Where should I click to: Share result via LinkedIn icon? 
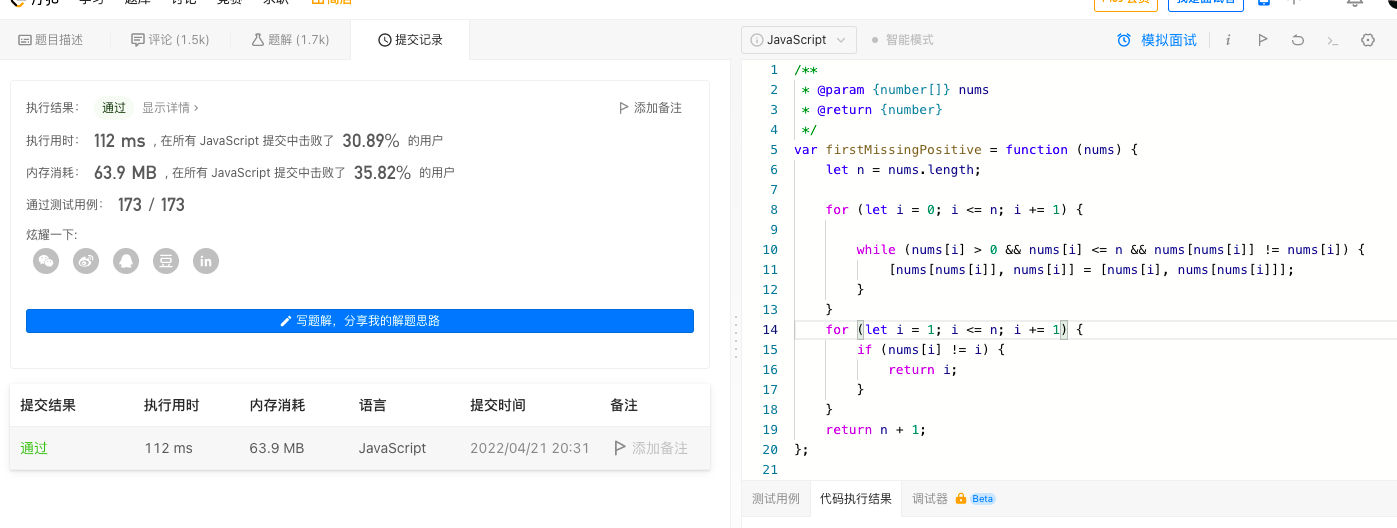tap(206, 261)
